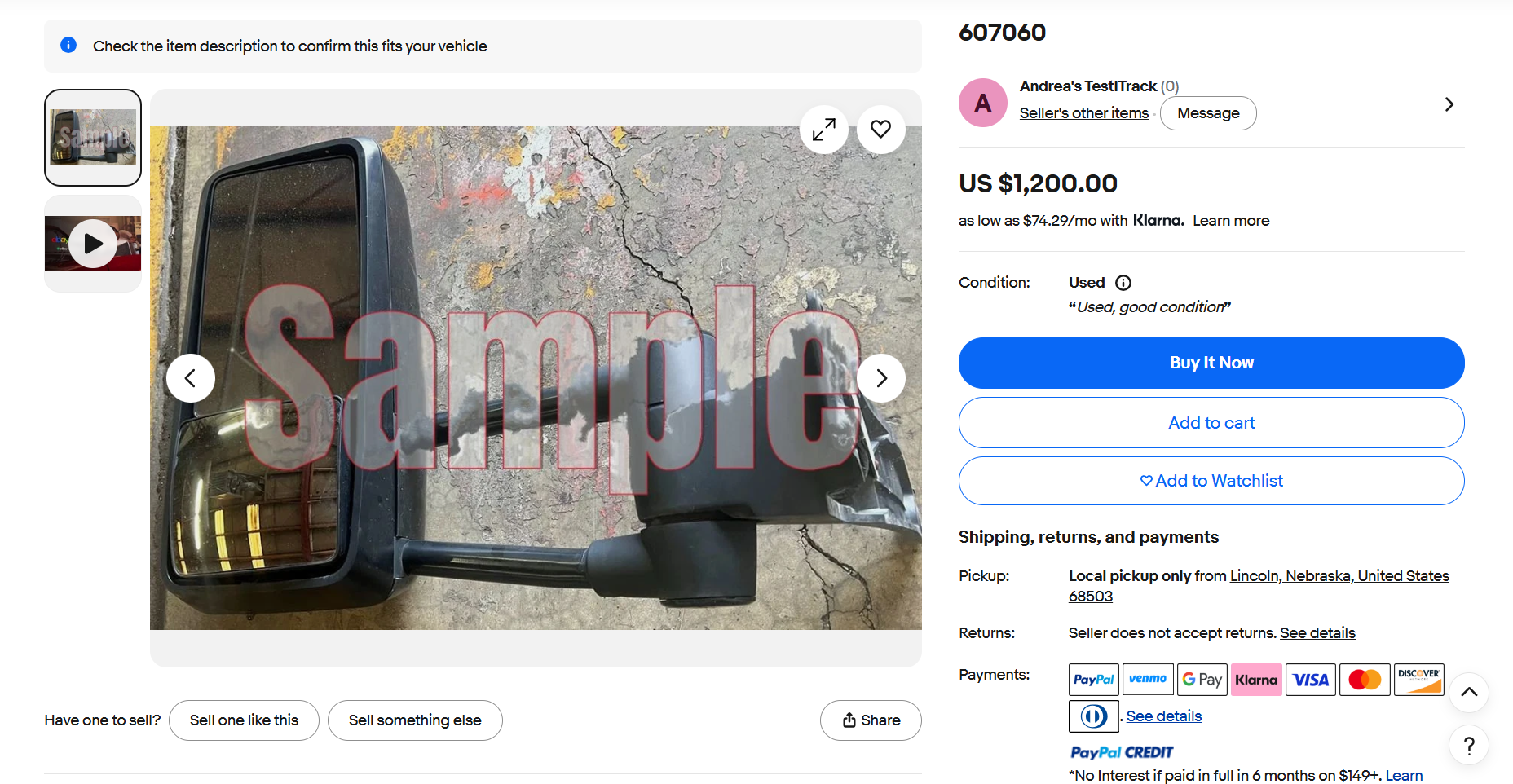
Task: Show the previous product image
Action: [191, 378]
